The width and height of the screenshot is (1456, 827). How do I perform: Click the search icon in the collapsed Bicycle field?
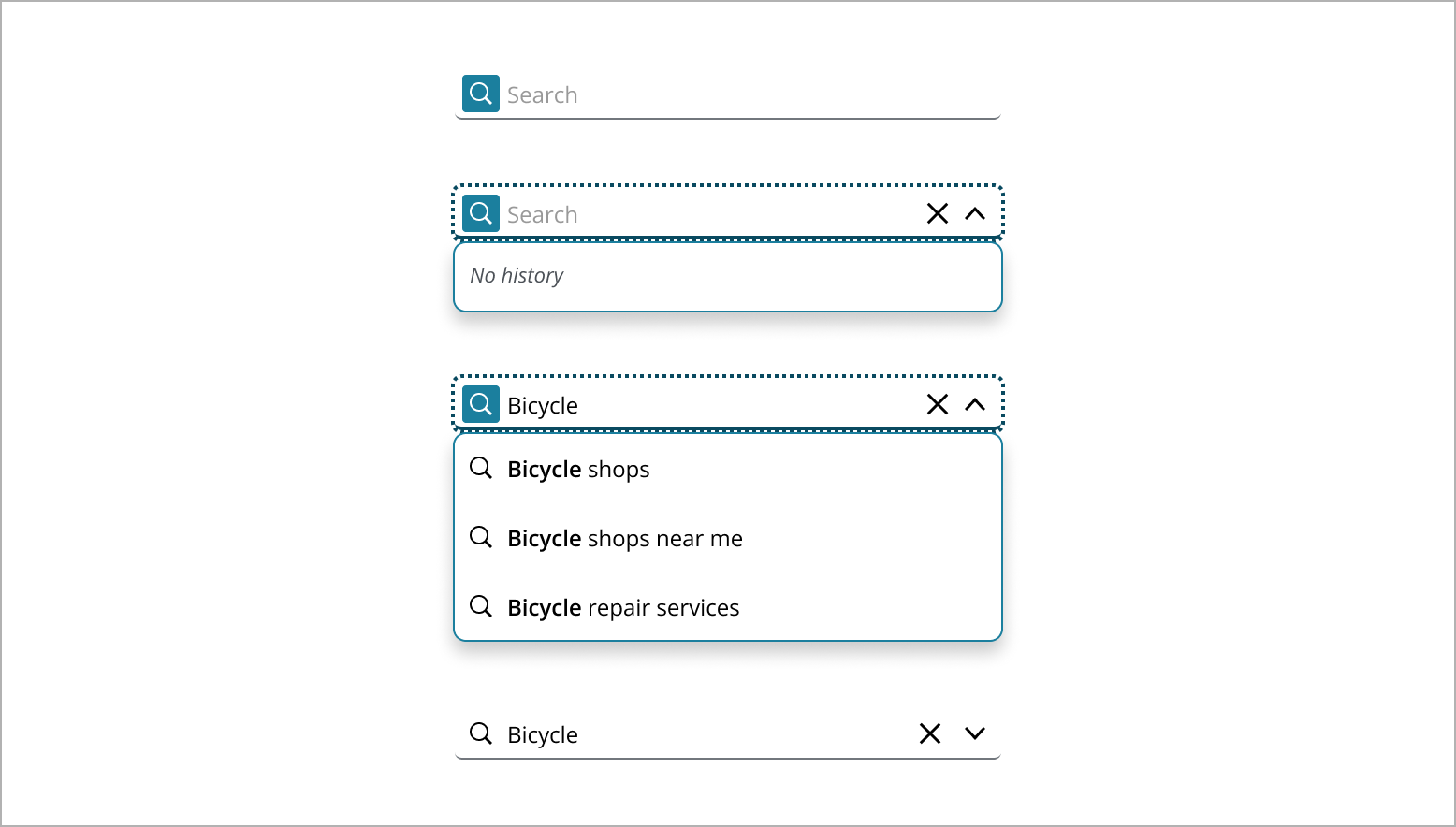481,733
